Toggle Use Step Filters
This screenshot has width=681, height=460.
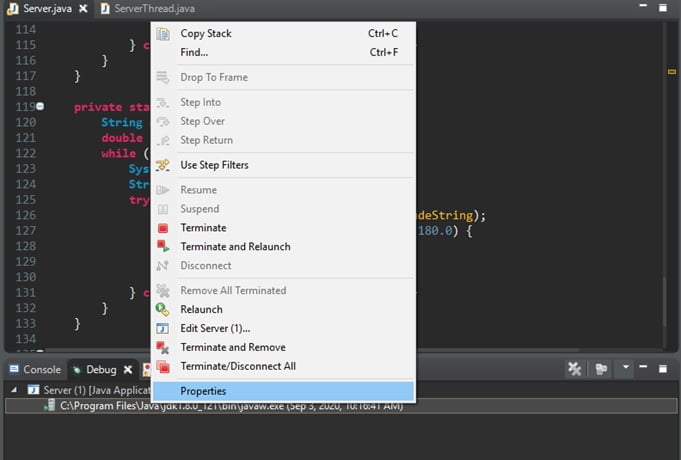[x=283, y=165]
